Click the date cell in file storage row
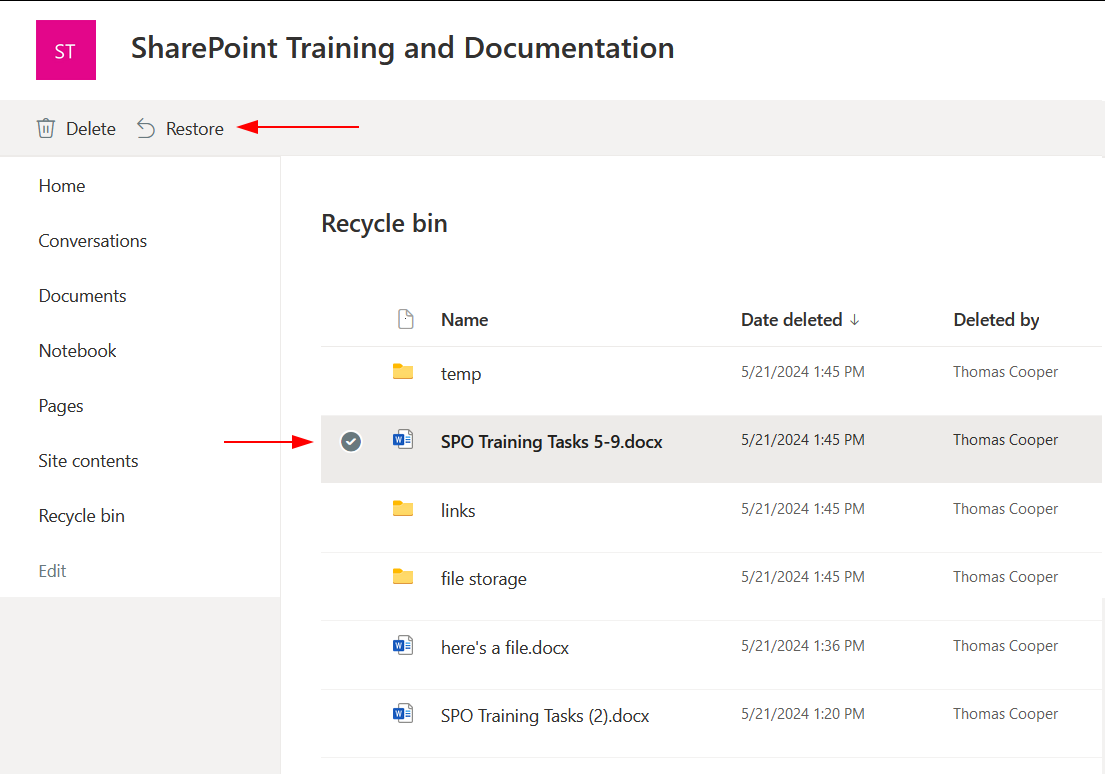 click(803, 577)
